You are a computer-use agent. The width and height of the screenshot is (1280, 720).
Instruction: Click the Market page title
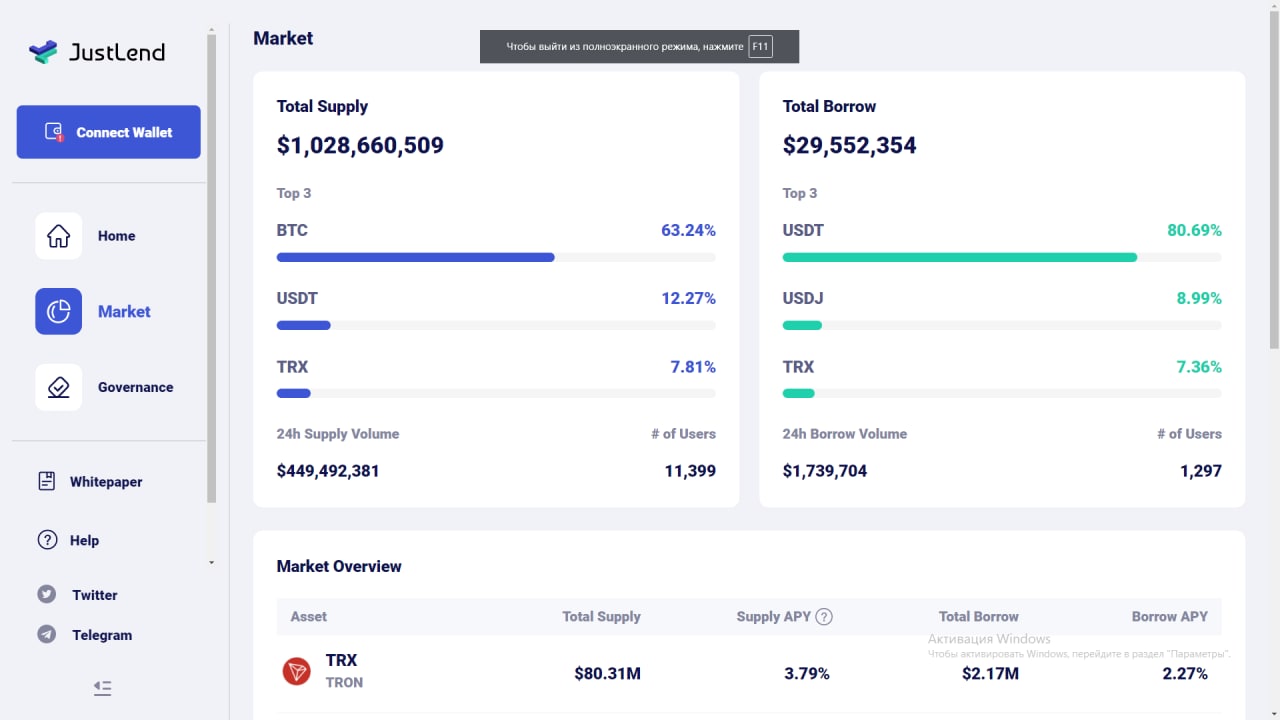pos(283,38)
